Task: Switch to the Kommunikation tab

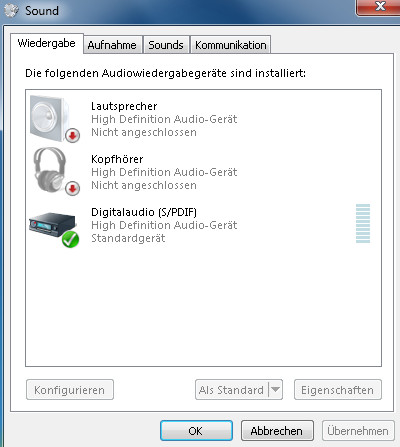Action: pos(230,45)
